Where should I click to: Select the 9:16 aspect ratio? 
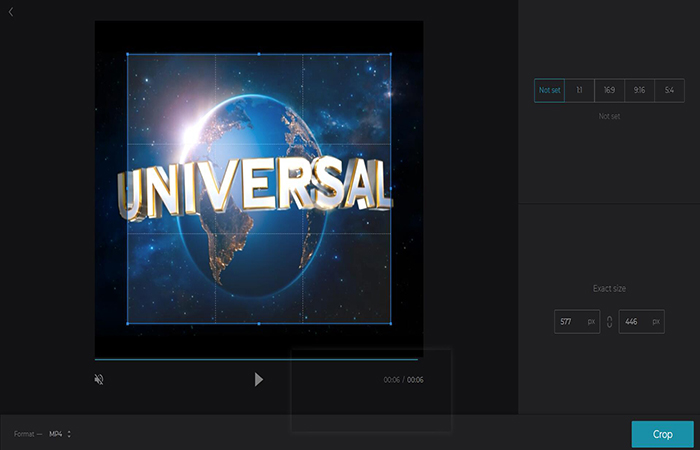[x=639, y=90]
